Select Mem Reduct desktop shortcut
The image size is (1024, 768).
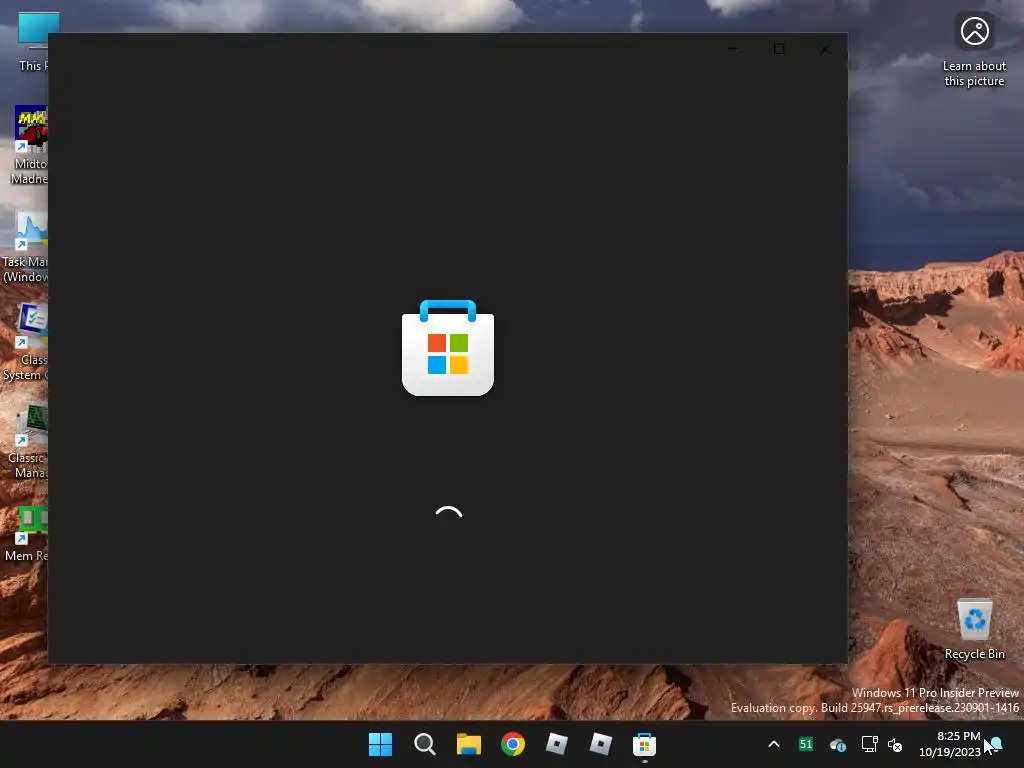click(27, 534)
